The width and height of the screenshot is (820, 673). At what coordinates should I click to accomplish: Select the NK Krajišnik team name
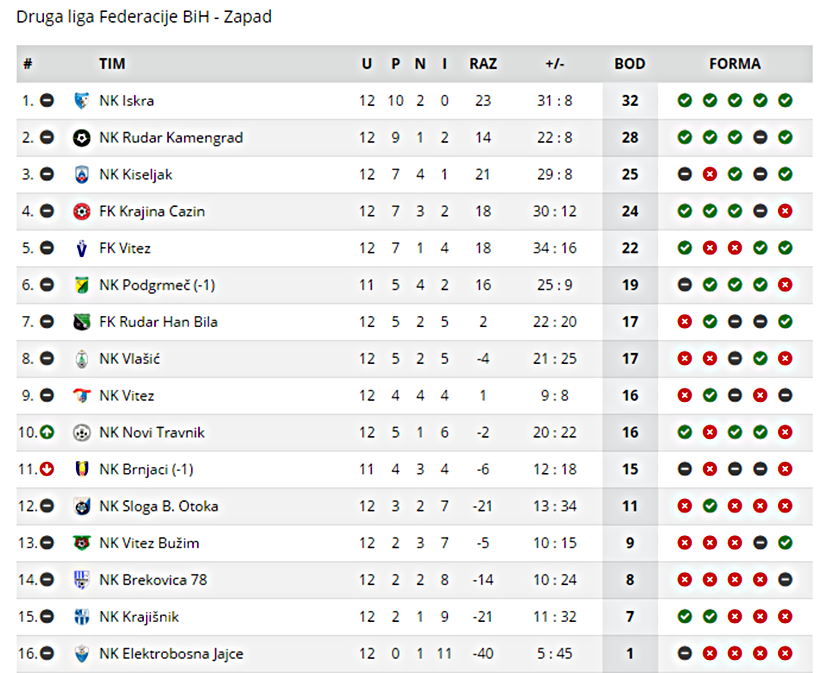(139, 617)
